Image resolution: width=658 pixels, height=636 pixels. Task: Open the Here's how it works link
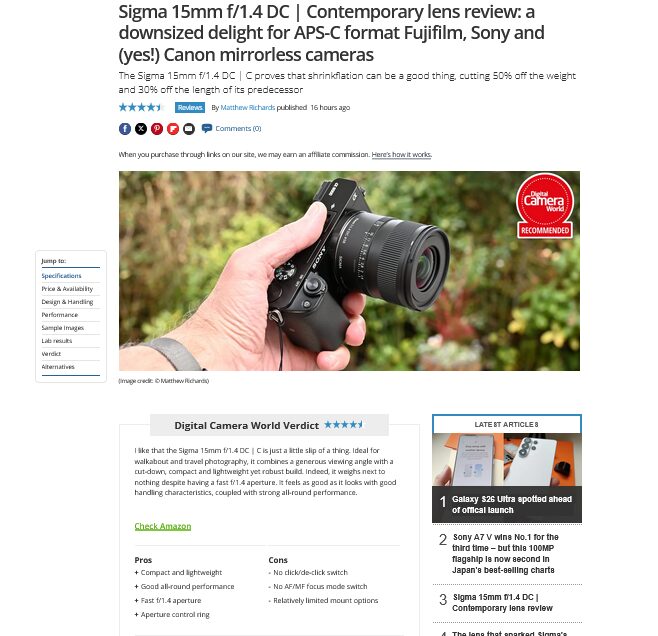[x=401, y=154]
